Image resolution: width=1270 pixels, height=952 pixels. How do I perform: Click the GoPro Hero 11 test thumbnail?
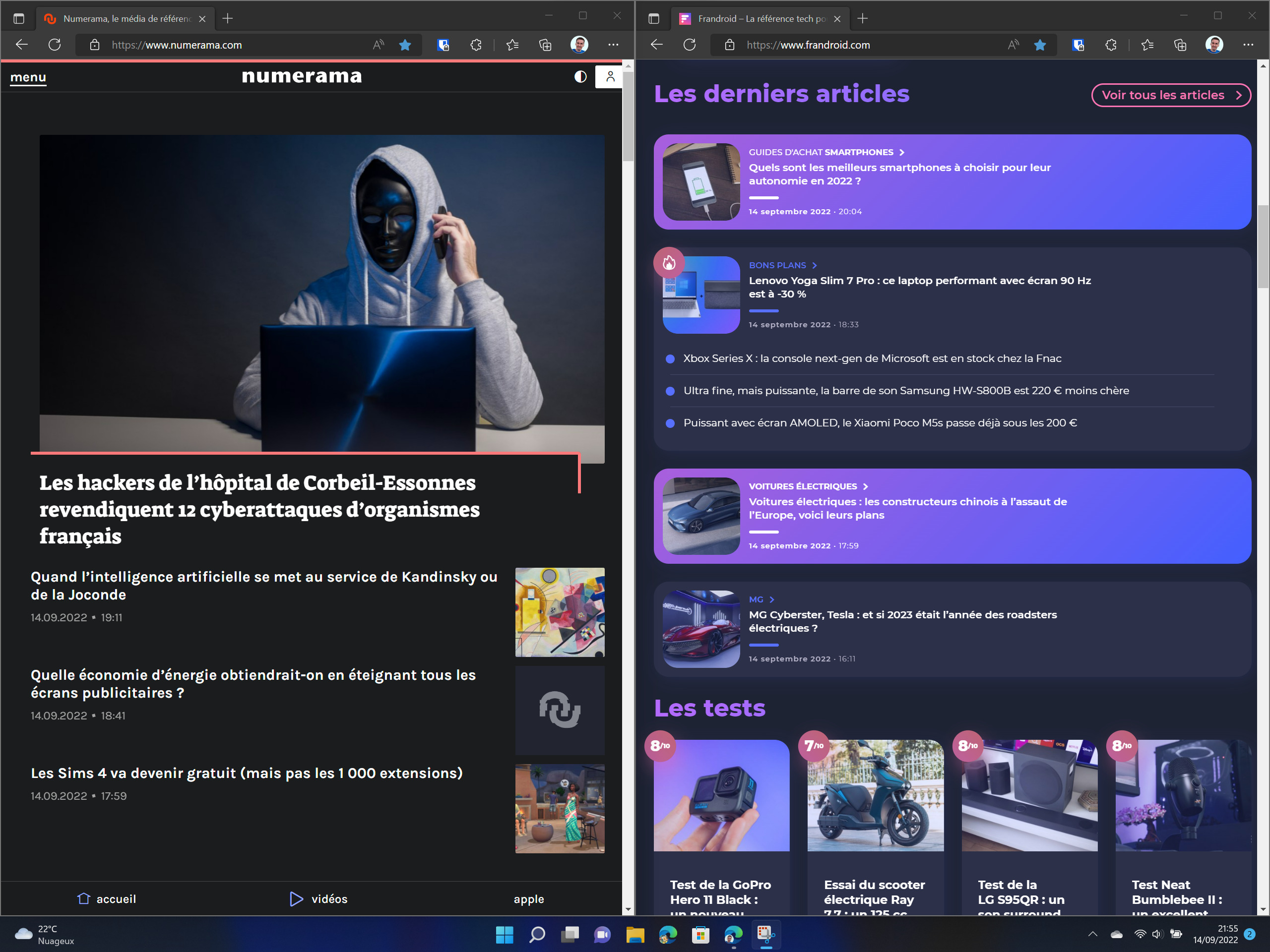pos(721,795)
